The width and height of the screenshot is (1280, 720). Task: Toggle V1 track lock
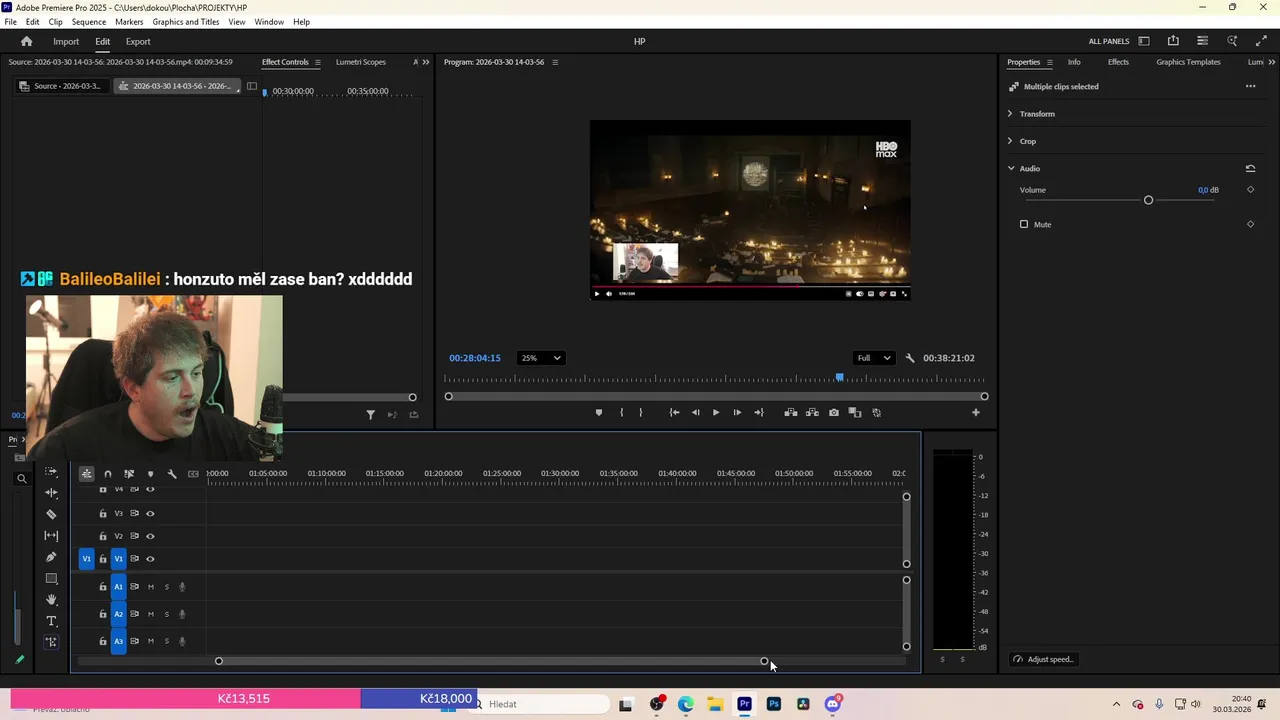103,559
